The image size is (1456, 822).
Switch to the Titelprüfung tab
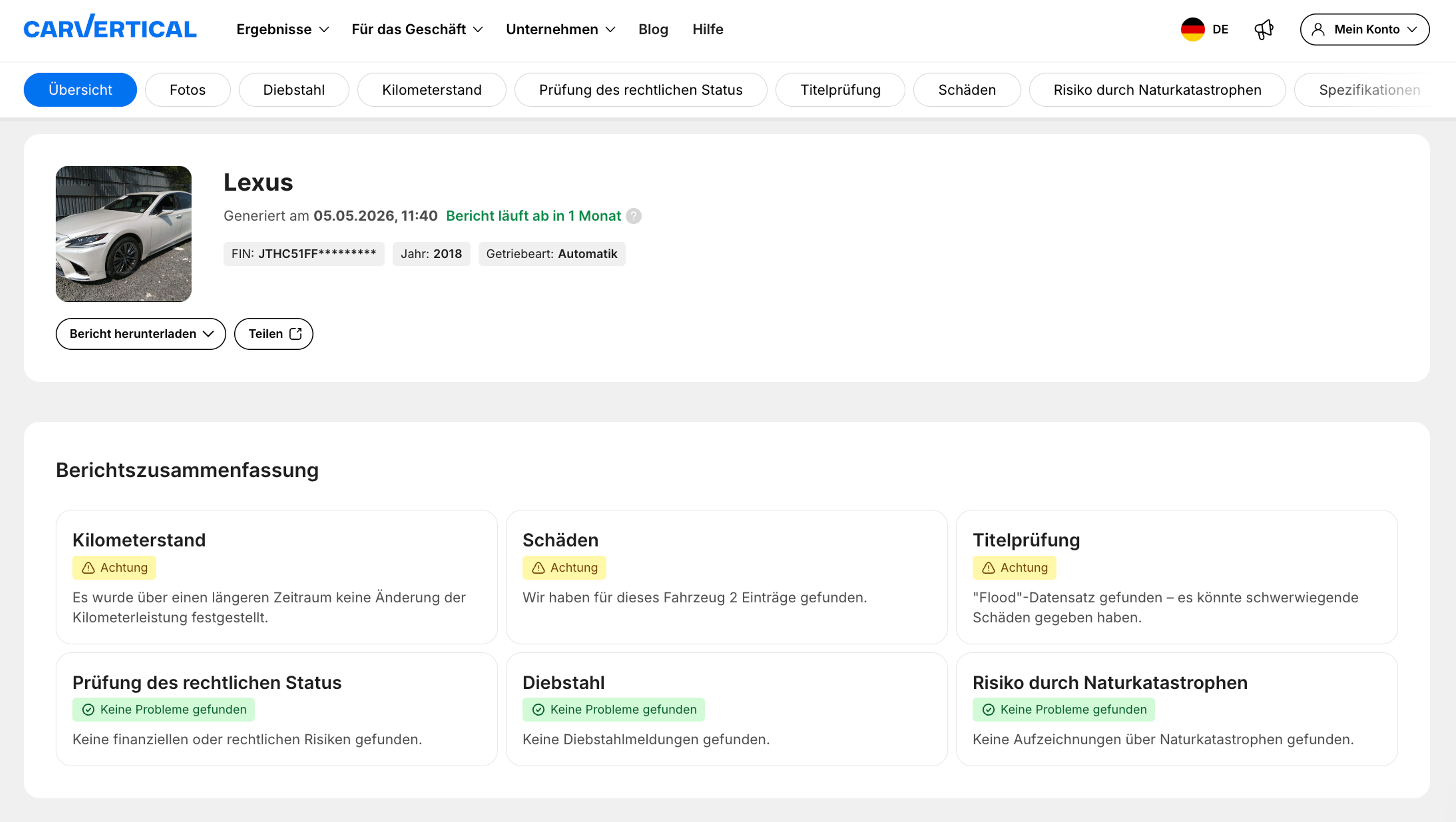[x=840, y=89]
